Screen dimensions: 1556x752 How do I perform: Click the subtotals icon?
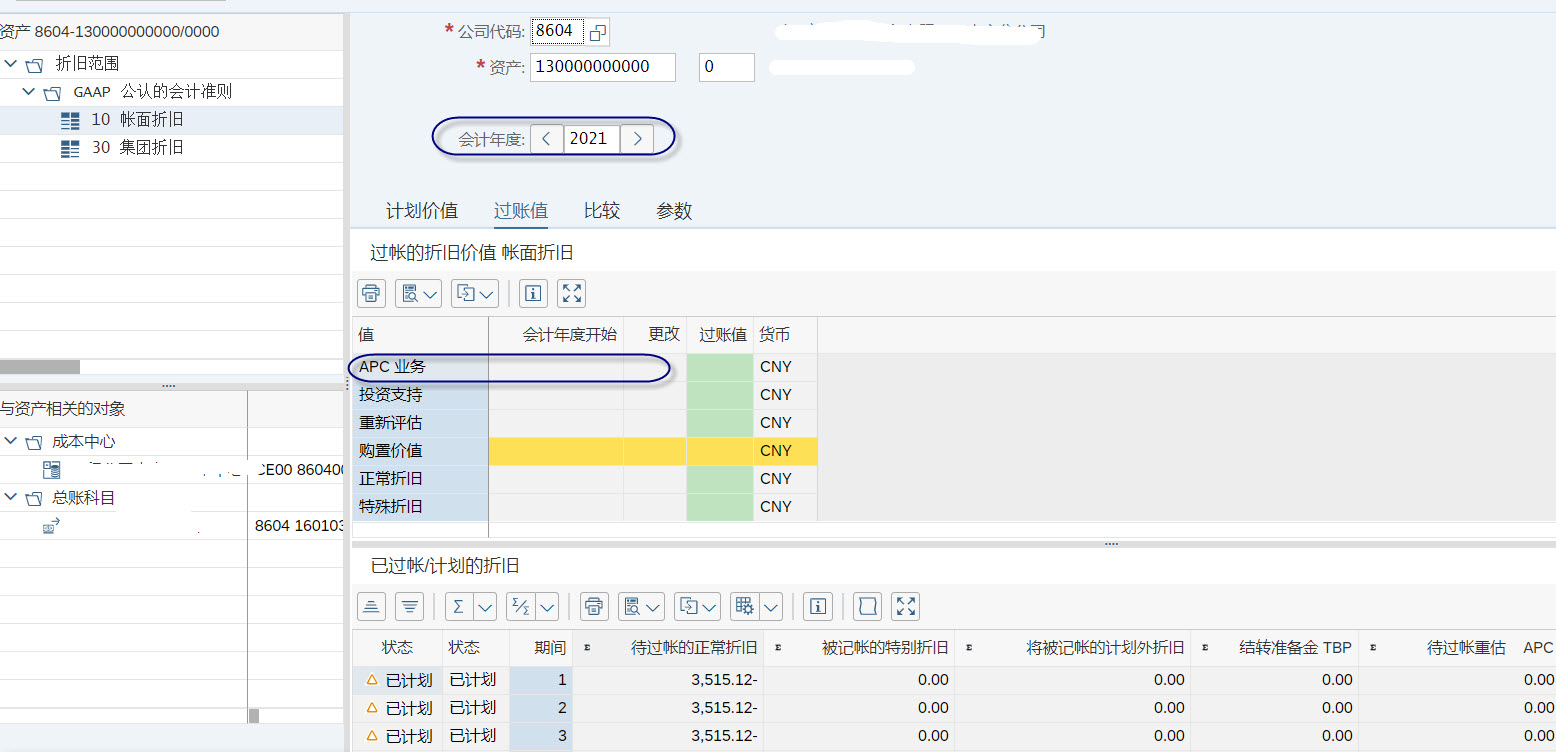click(520, 606)
